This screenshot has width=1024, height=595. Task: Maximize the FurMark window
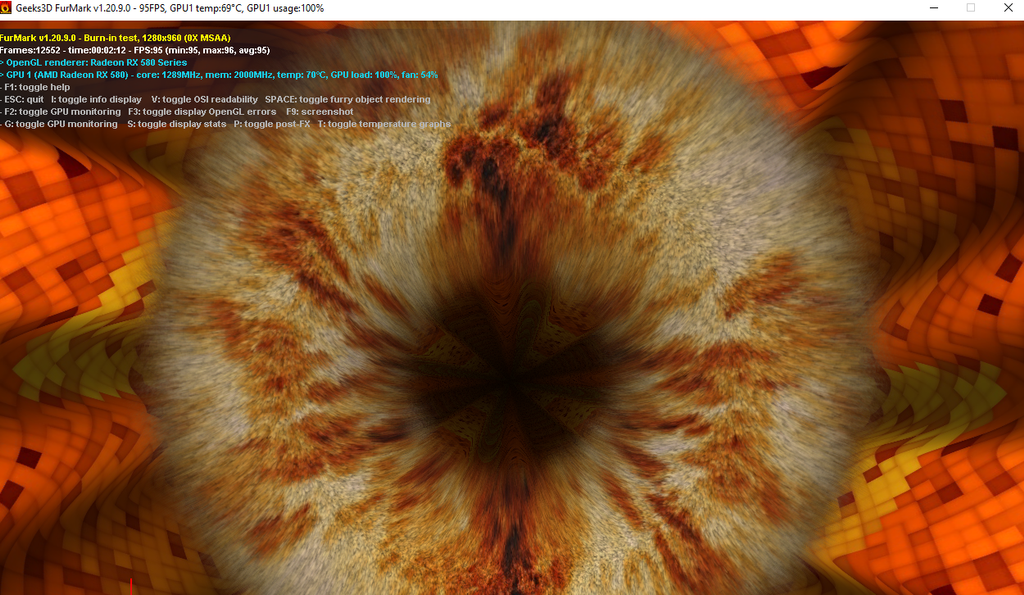click(x=970, y=8)
